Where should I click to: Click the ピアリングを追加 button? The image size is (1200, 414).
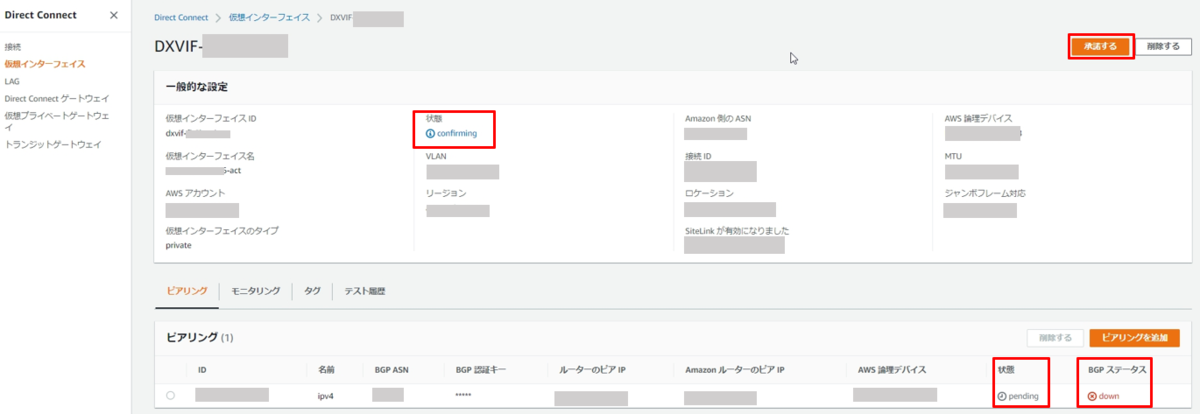[1134, 338]
